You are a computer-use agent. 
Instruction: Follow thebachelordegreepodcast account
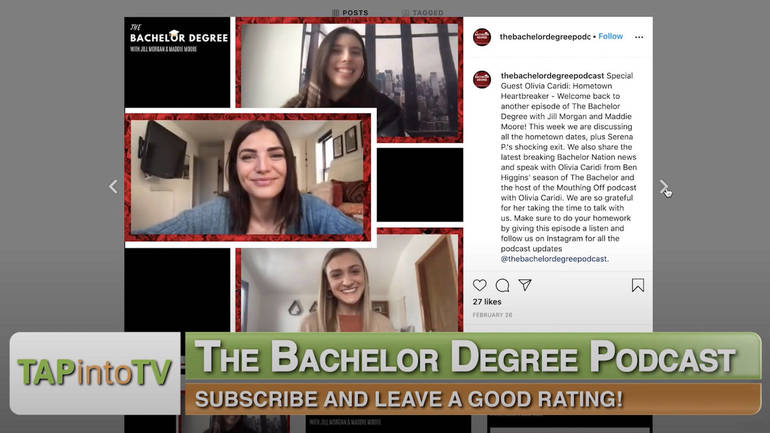(x=610, y=36)
